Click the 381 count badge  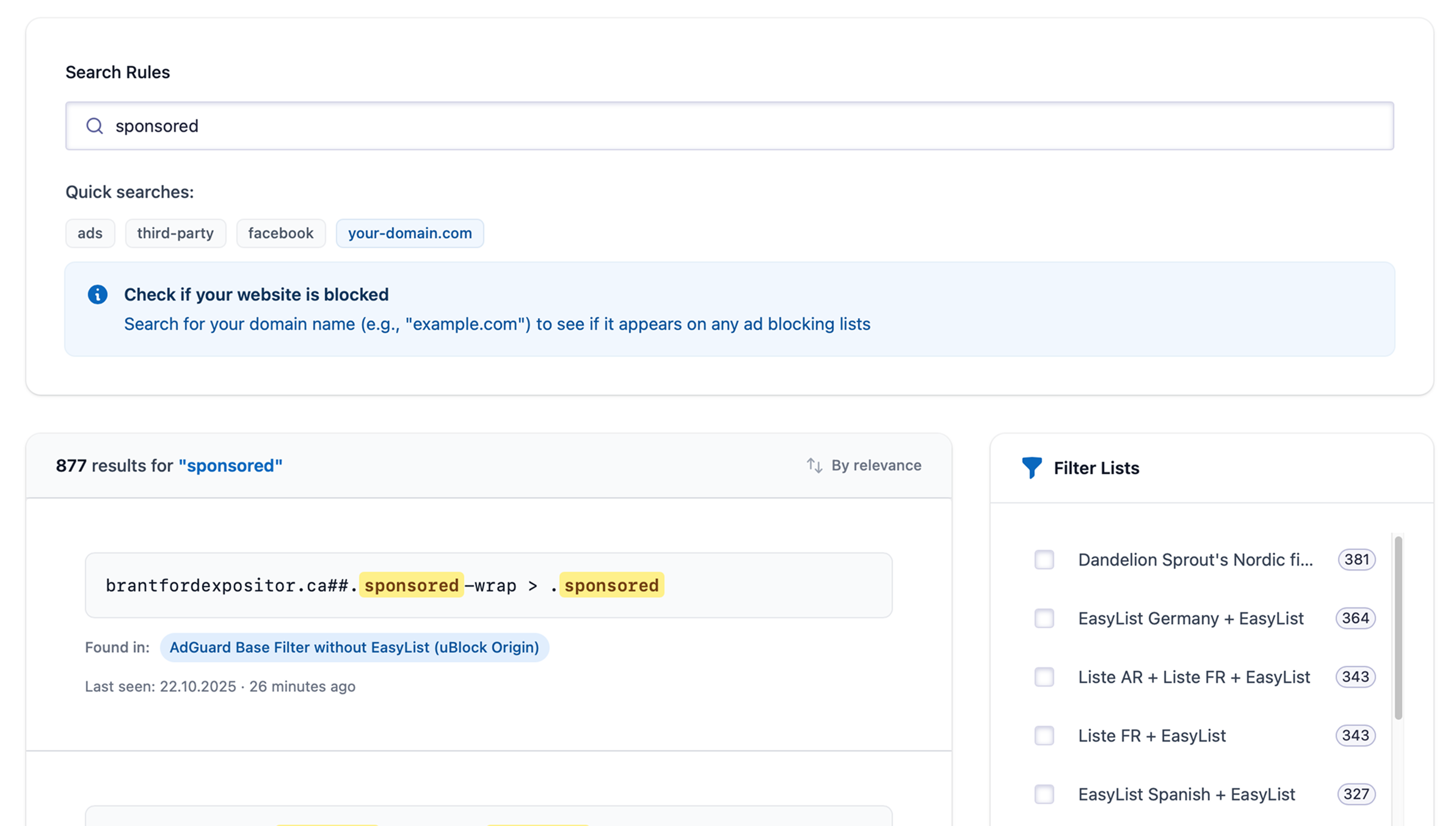click(x=1356, y=559)
